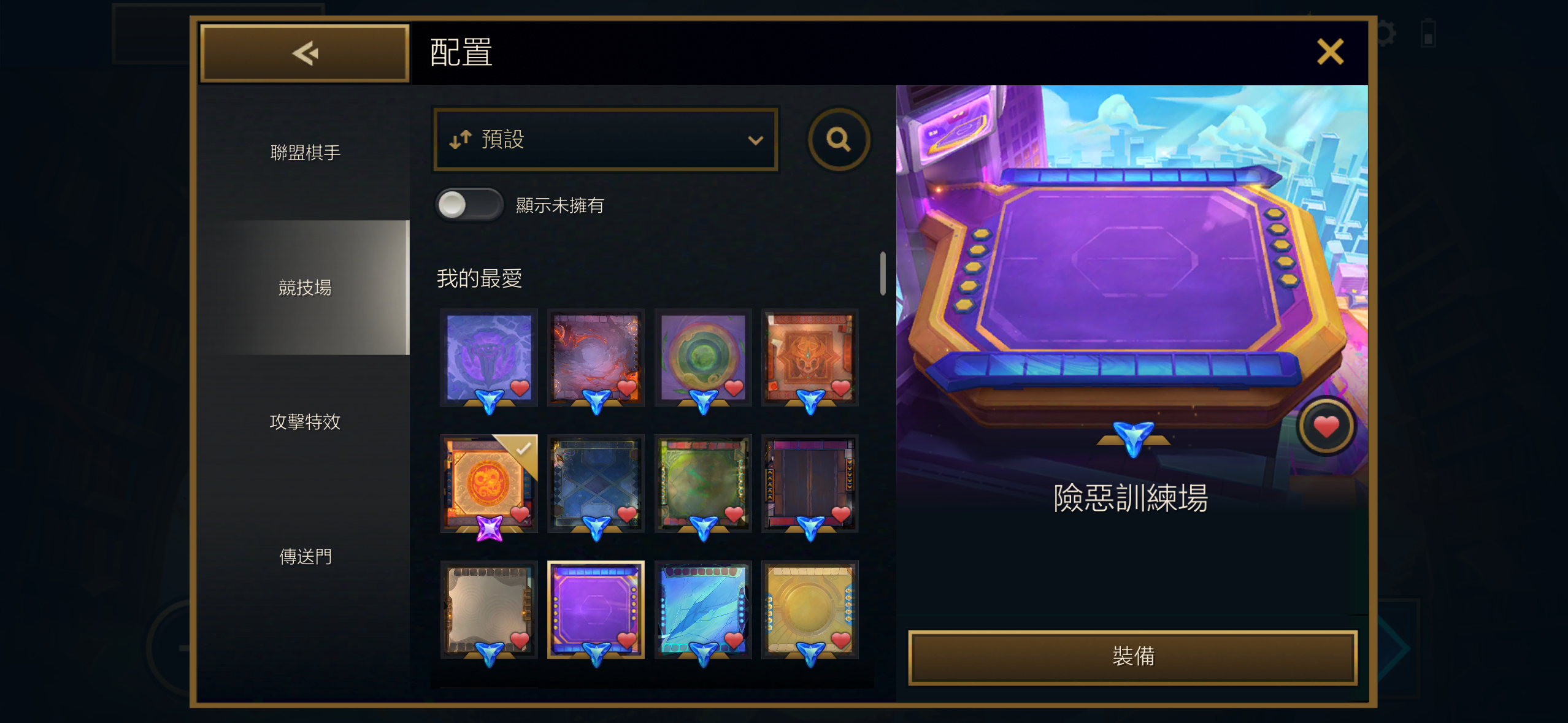The height and width of the screenshot is (723, 1568).
Task: Click the sort arrows icon beside 預設
Action: pos(460,140)
